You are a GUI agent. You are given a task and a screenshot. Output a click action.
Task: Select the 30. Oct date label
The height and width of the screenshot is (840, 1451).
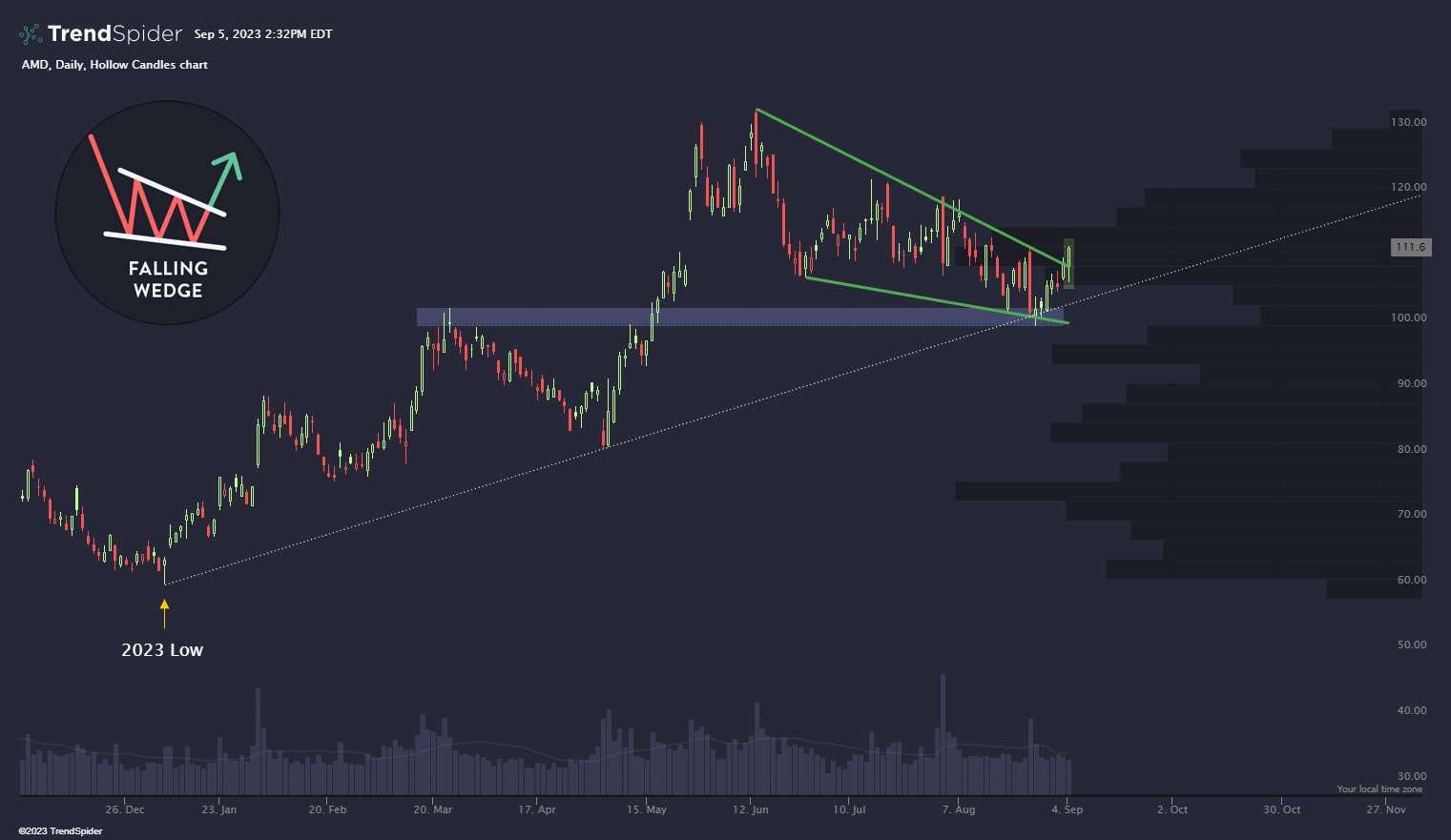point(1281,809)
